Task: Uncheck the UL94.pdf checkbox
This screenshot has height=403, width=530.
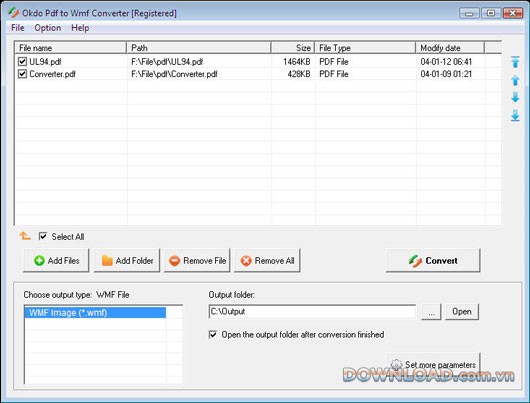Action: [22, 62]
